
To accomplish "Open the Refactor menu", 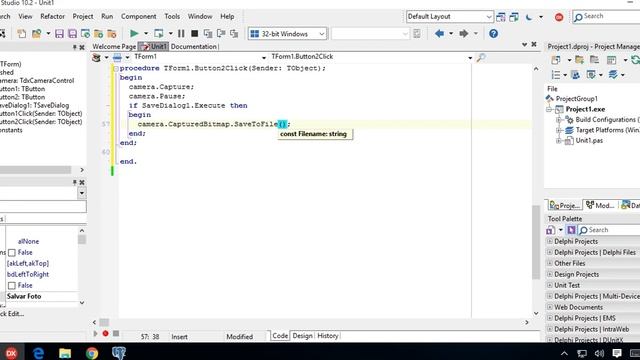I will pos(53,17).
